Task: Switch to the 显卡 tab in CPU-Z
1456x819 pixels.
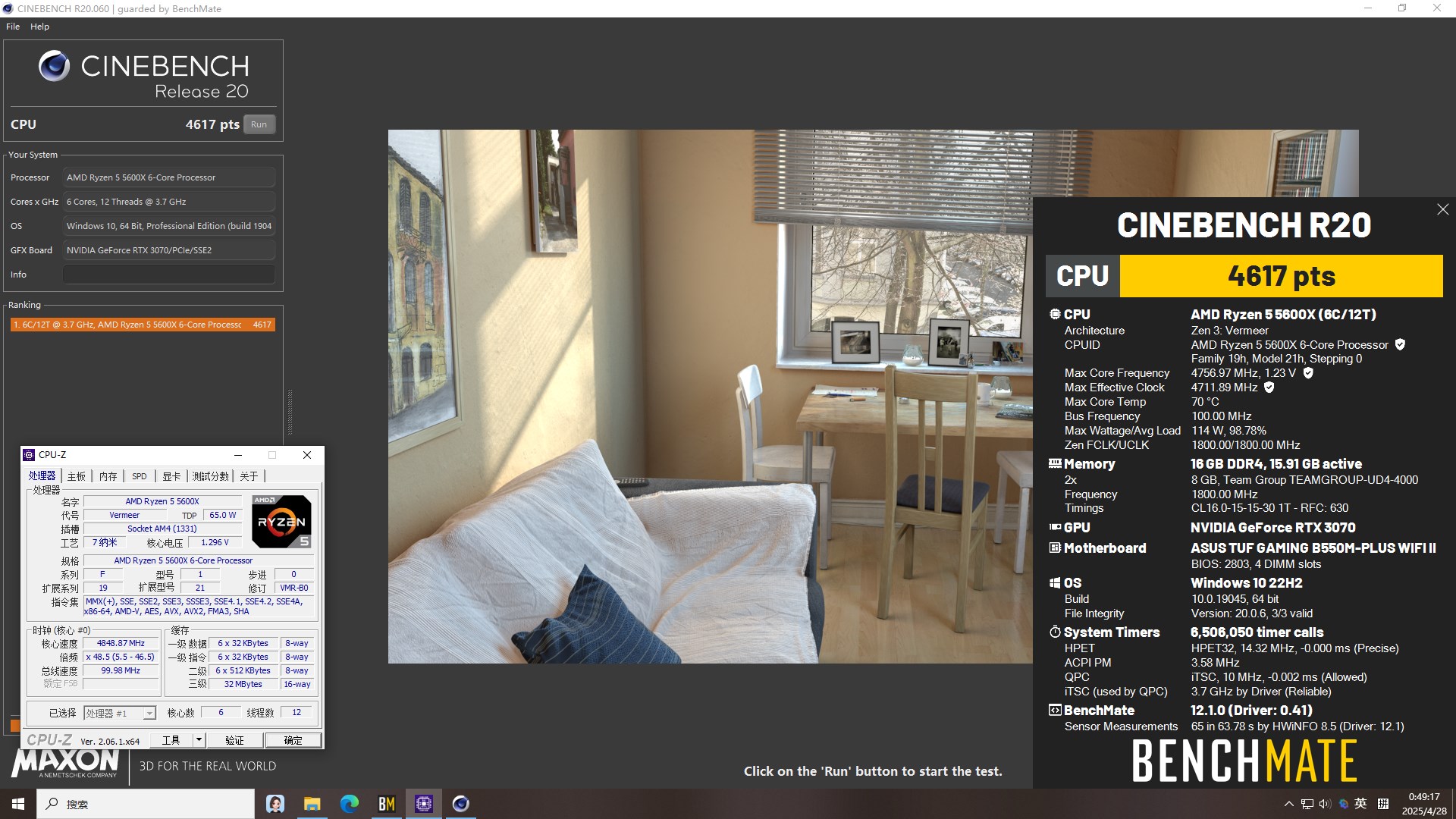Action: (x=171, y=476)
